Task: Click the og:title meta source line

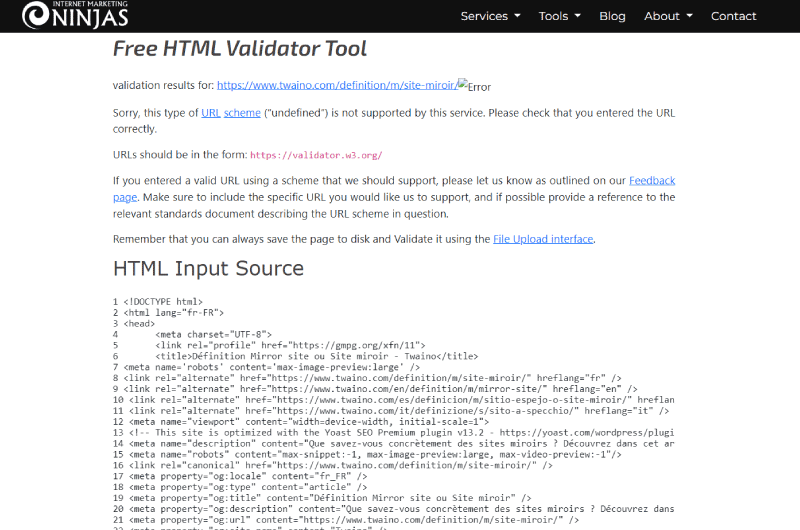Action: 322,498
